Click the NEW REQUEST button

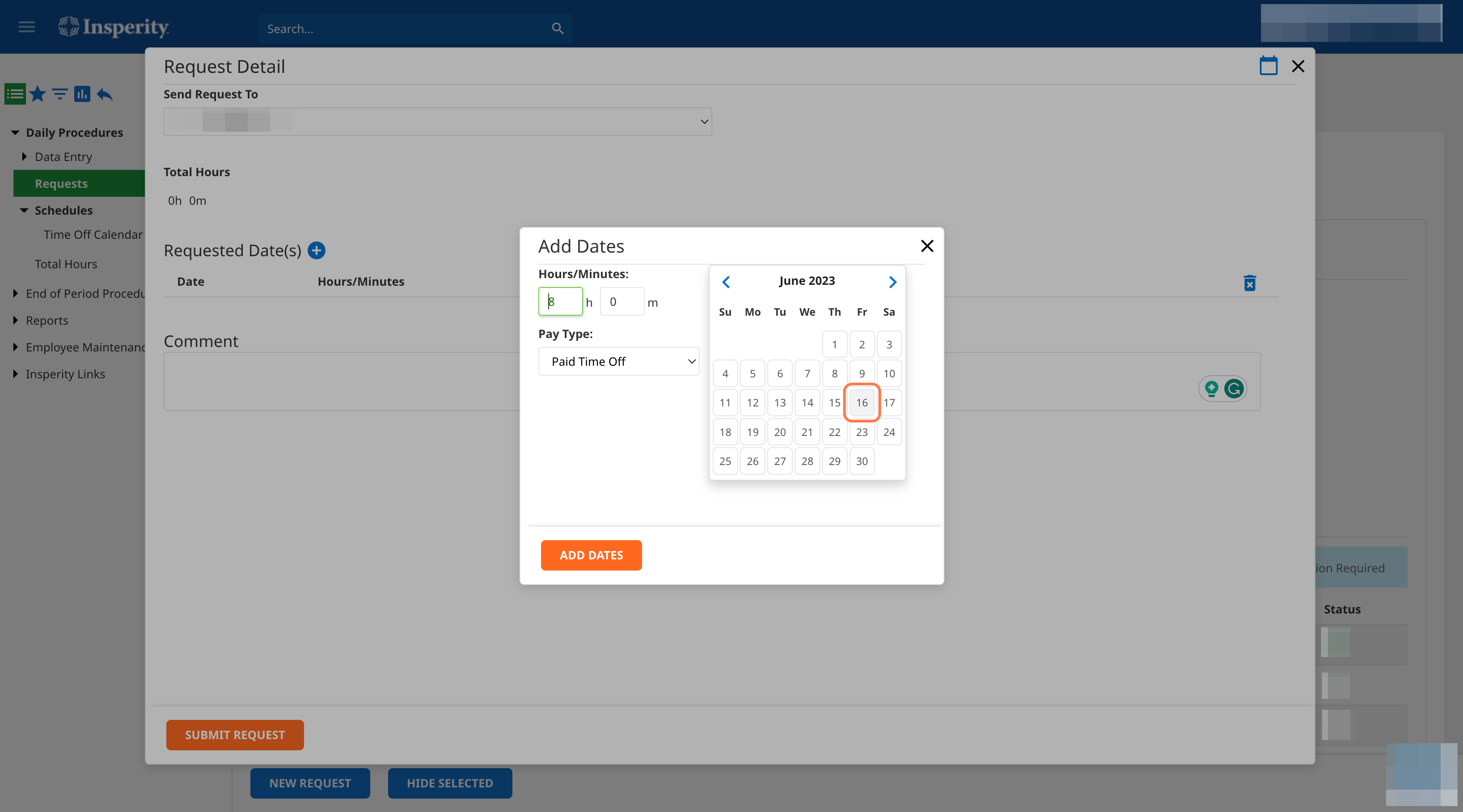pyautogui.click(x=310, y=783)
